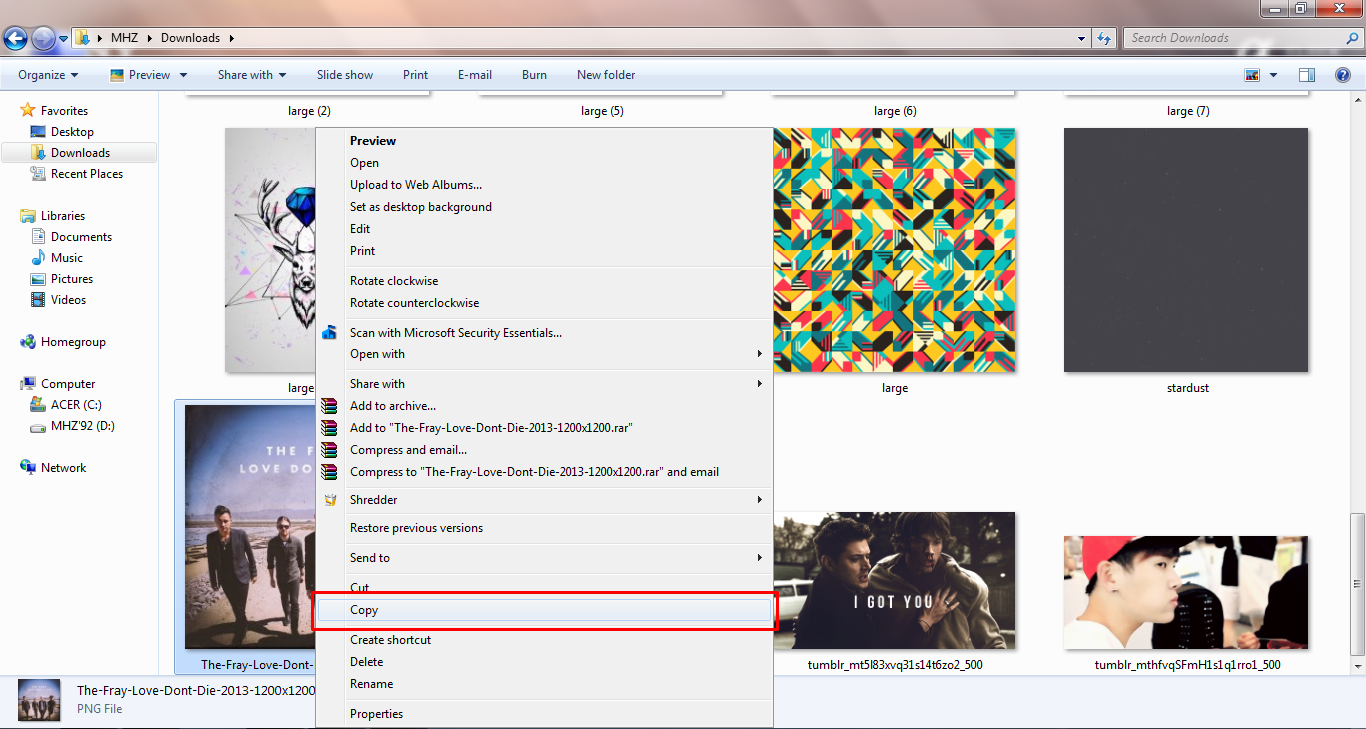Click the change view icon

coord(1252,75)
